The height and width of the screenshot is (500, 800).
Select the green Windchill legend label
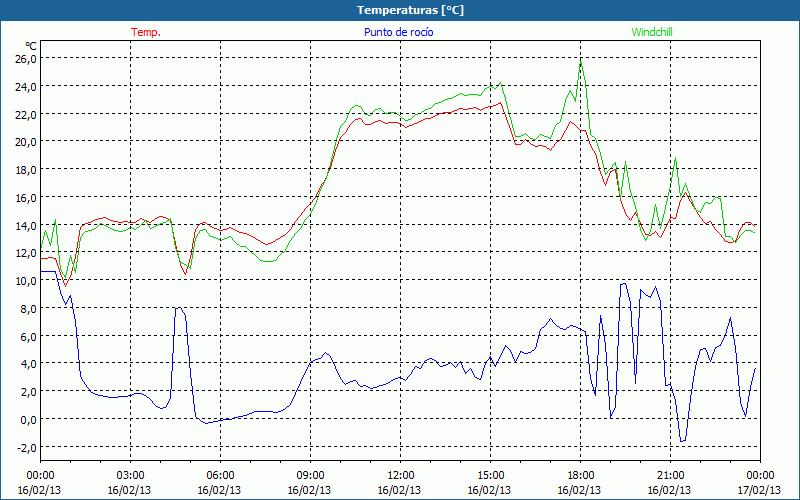[652, 32]
